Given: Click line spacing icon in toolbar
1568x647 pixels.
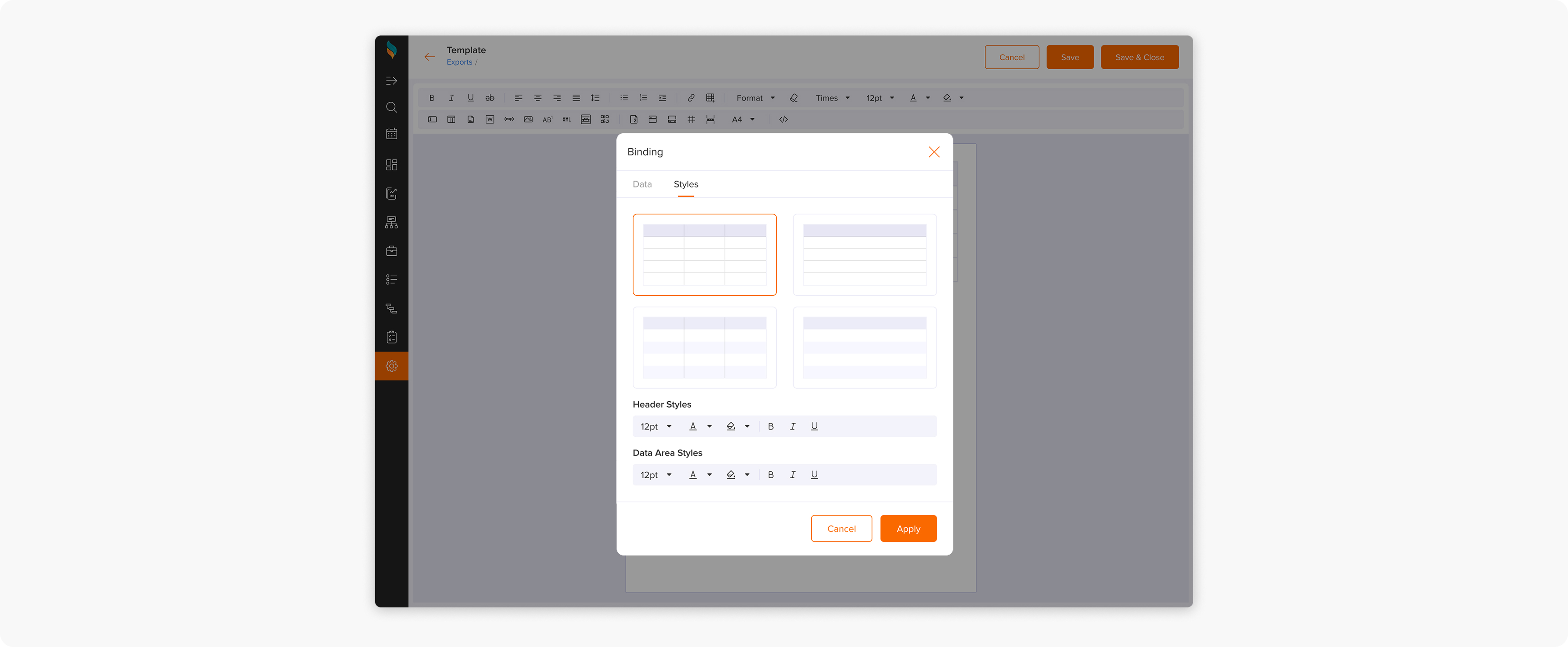Looking at the screenshot, I should coord(596,98).
